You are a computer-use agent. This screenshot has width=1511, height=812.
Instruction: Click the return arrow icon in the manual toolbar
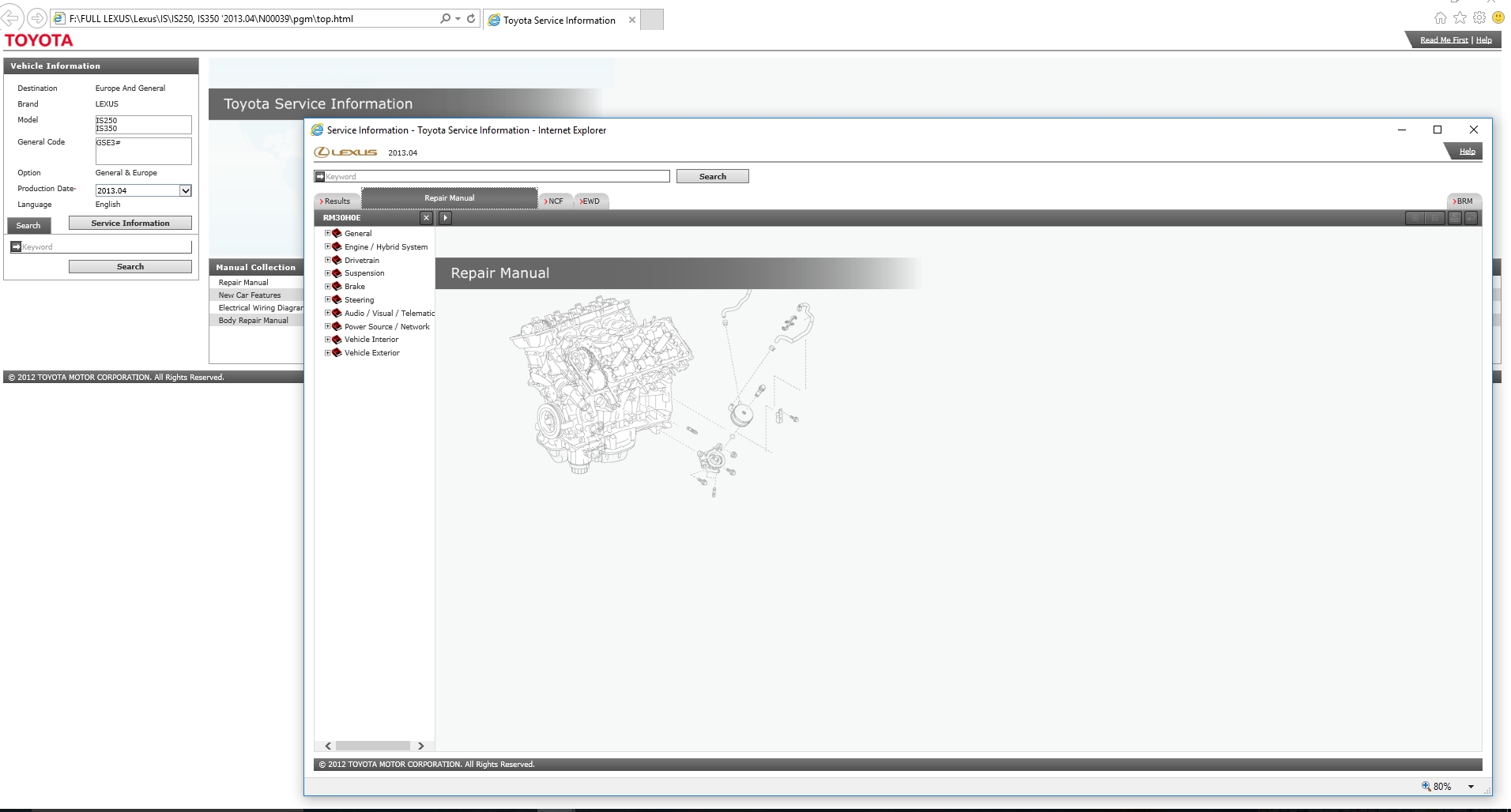[1471, 218]
